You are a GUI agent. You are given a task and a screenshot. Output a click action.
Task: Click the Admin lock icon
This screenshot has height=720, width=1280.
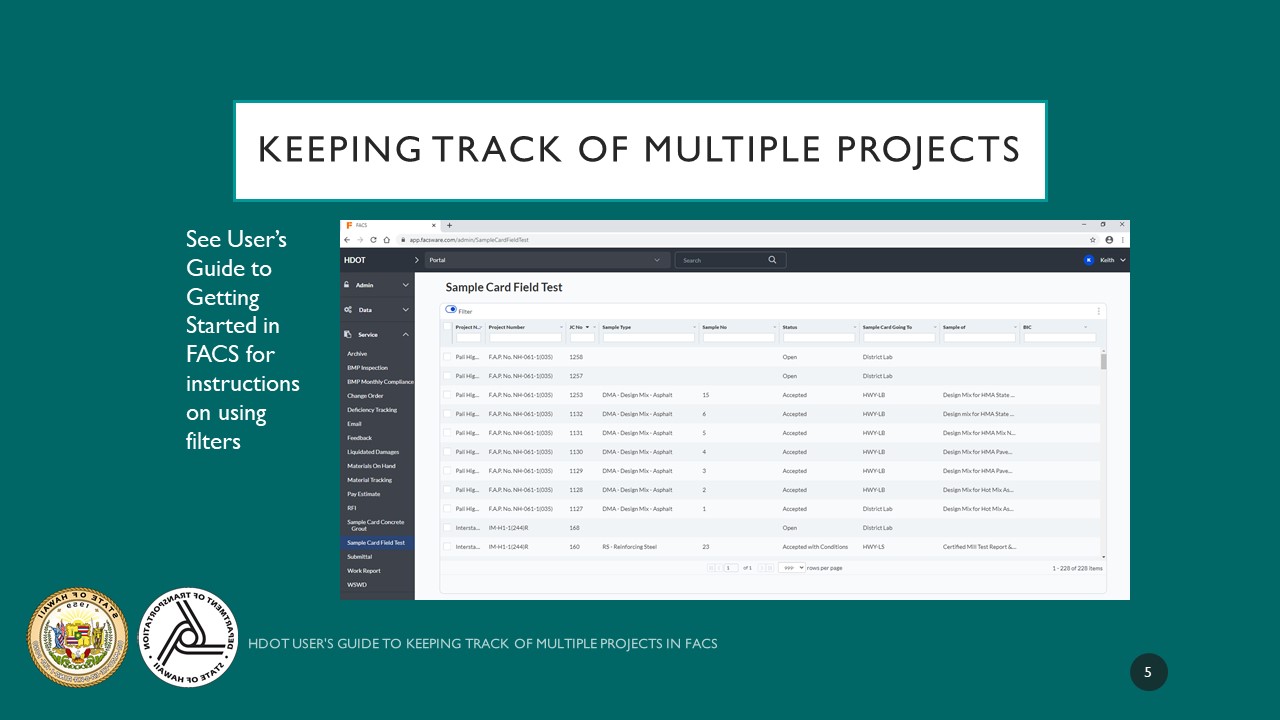point(347,285)
